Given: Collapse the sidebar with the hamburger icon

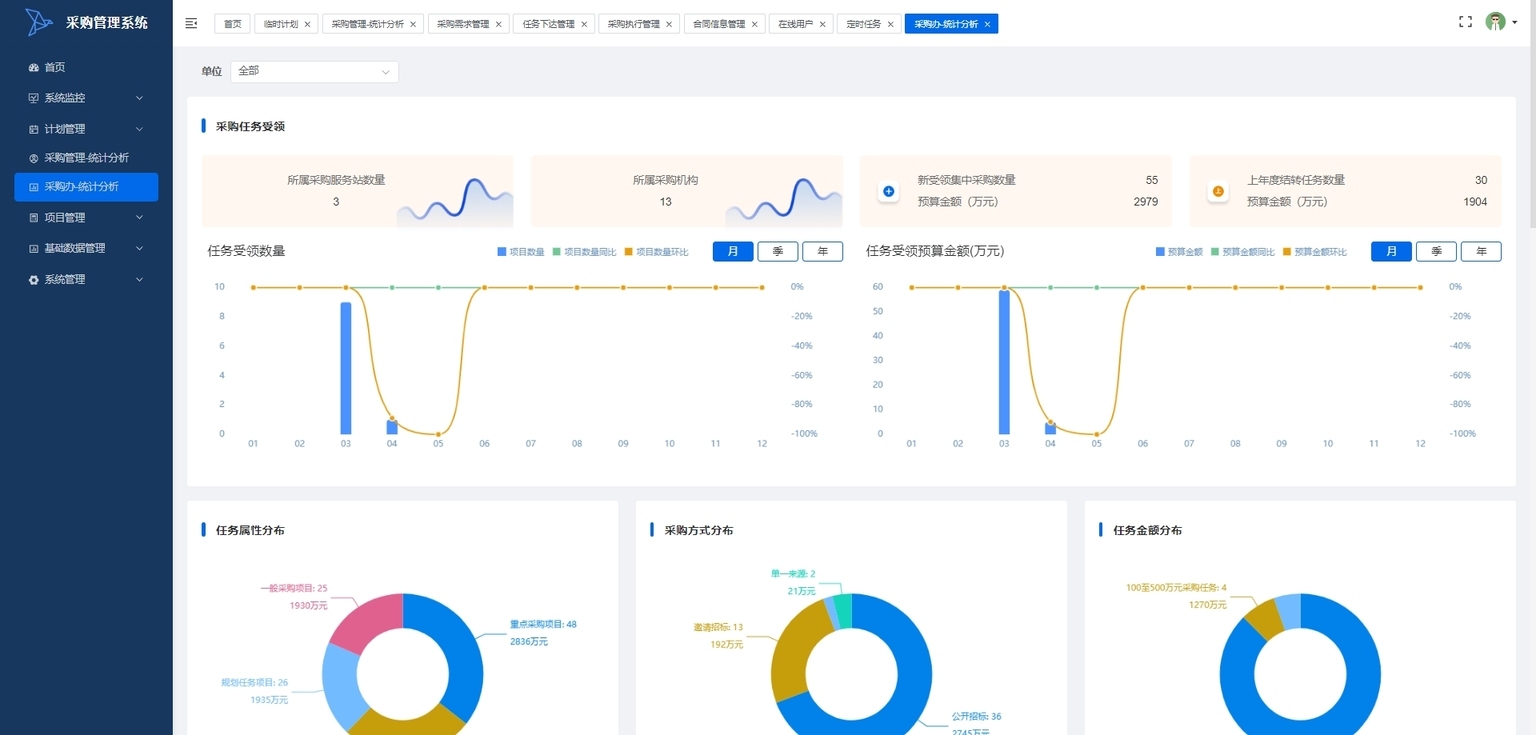Looking at the screenshot, I should (192, 23).
